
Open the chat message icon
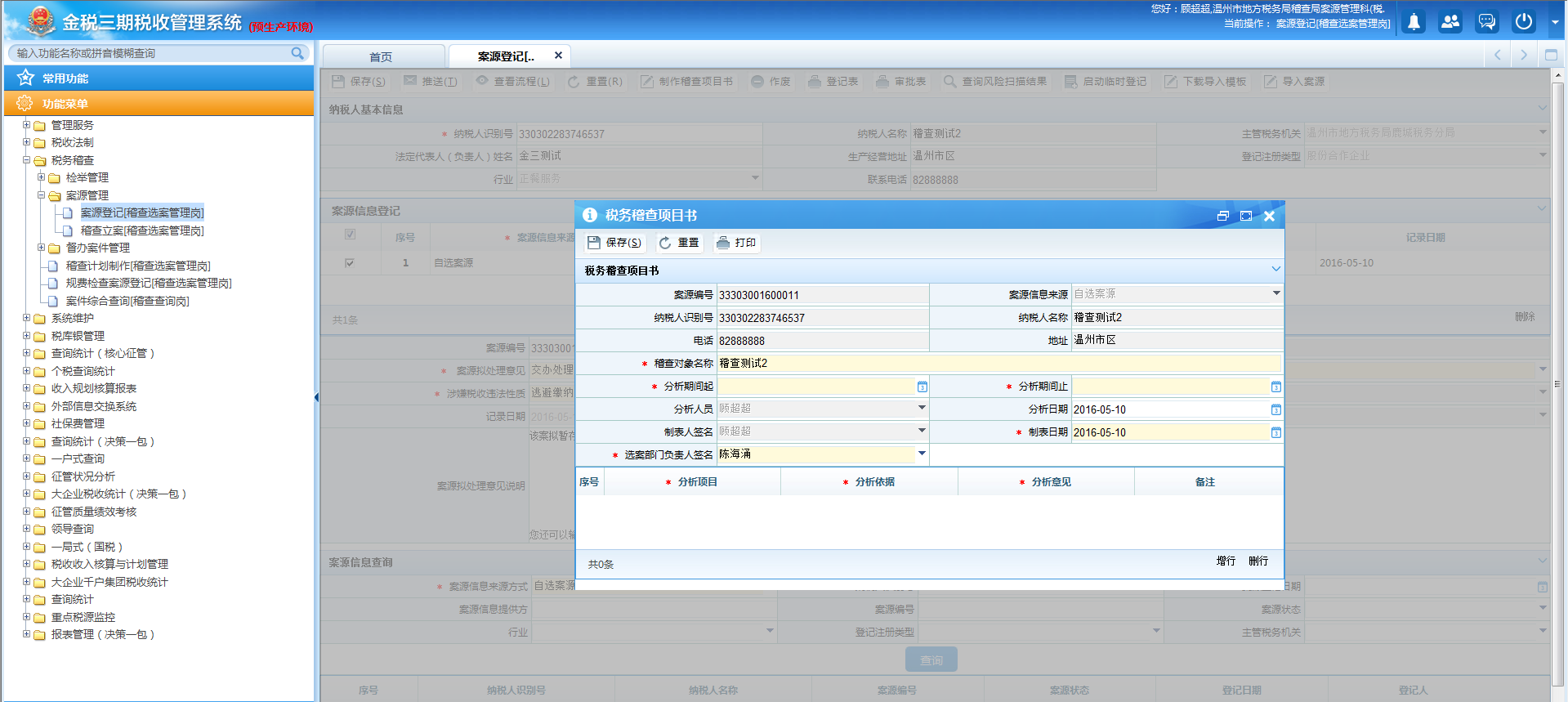pos(1487,22)
